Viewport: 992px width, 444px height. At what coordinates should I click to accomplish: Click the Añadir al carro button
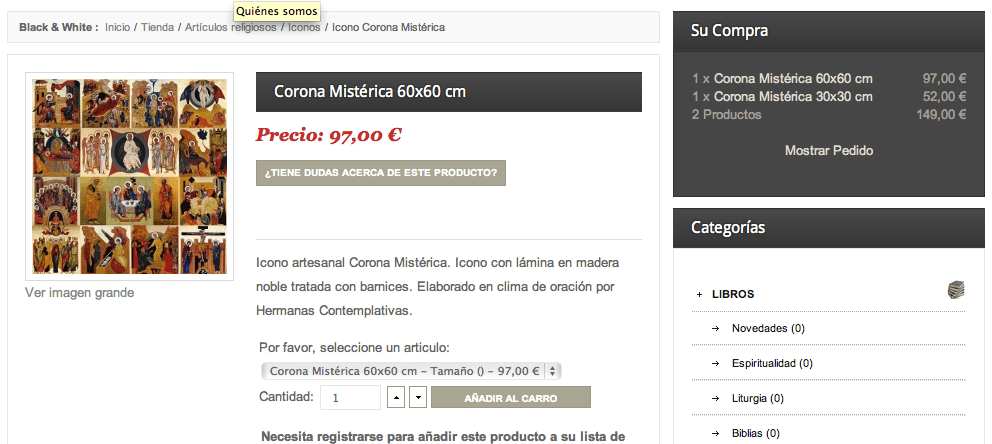[511, 398]
